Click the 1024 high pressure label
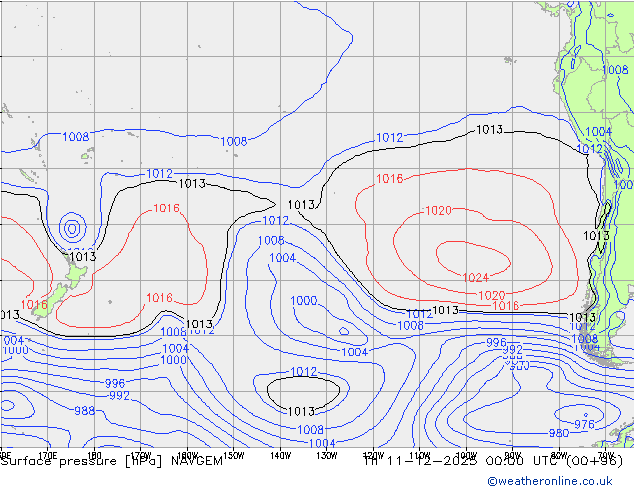This screenshot has height=490, width=634. pyautogui.click(x=476, y=278)
